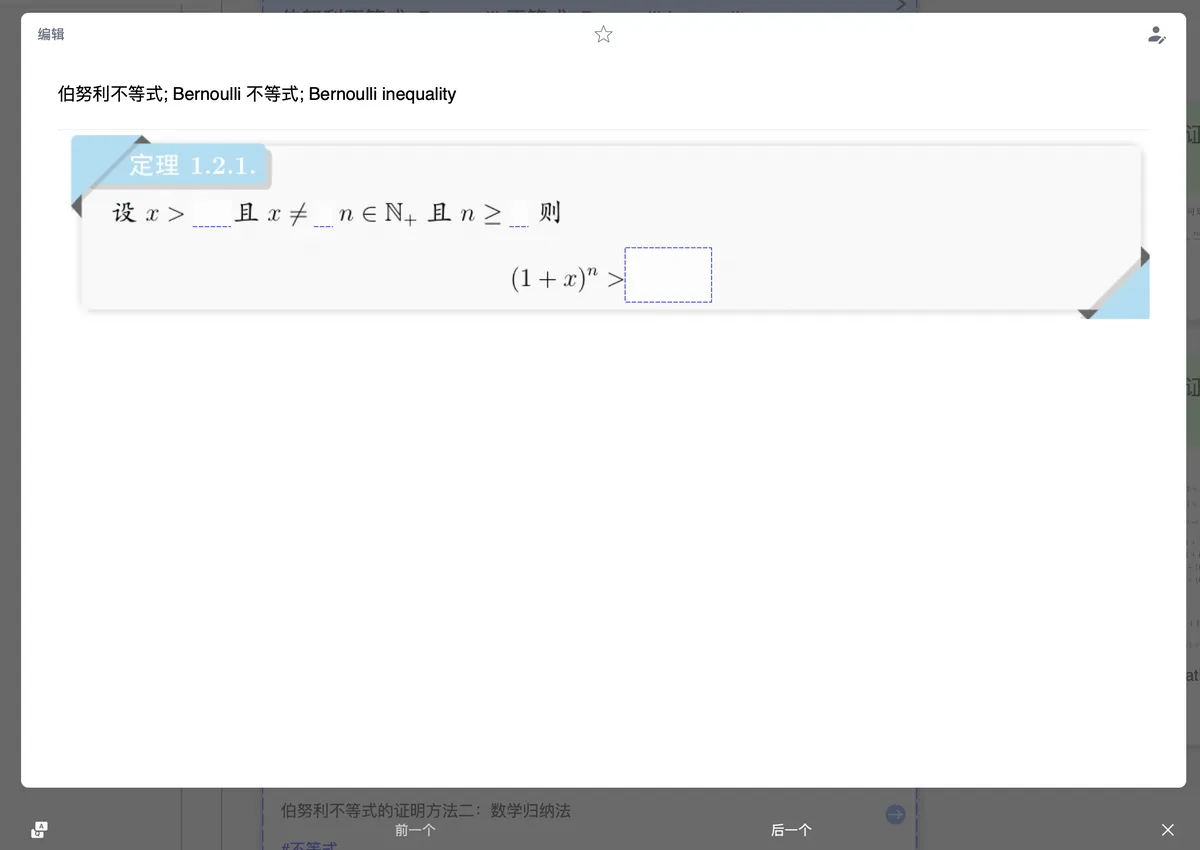Click background text 伯努利不等式的证明方法二：数学归纳法
This screenshot has width=1200, height=850.
tap(426, 810)
